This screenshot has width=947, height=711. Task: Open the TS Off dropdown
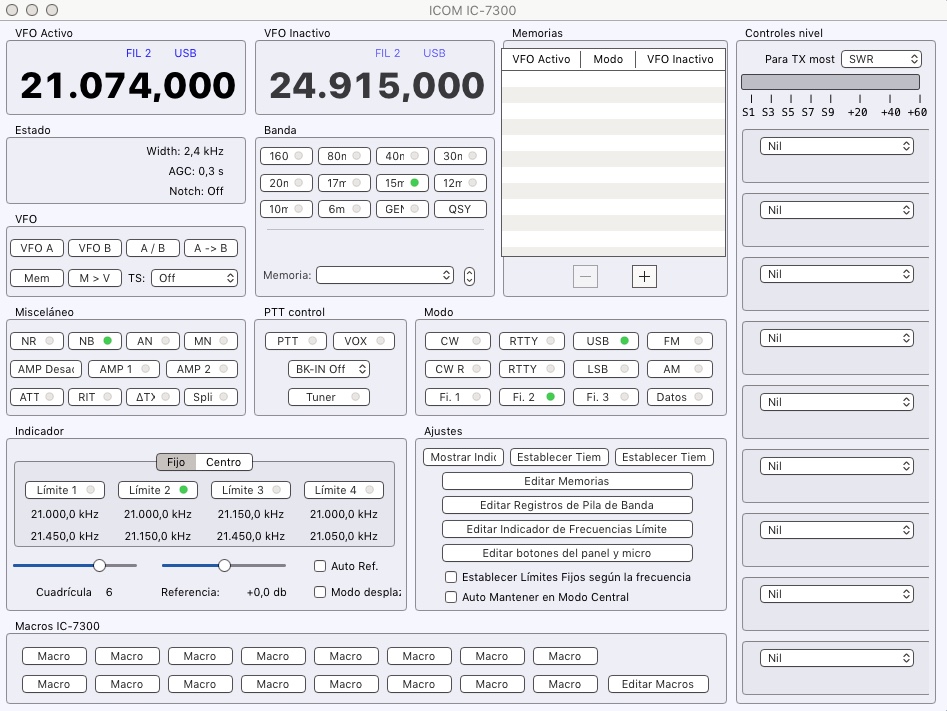pyautogui.click(x=194, y=278)
